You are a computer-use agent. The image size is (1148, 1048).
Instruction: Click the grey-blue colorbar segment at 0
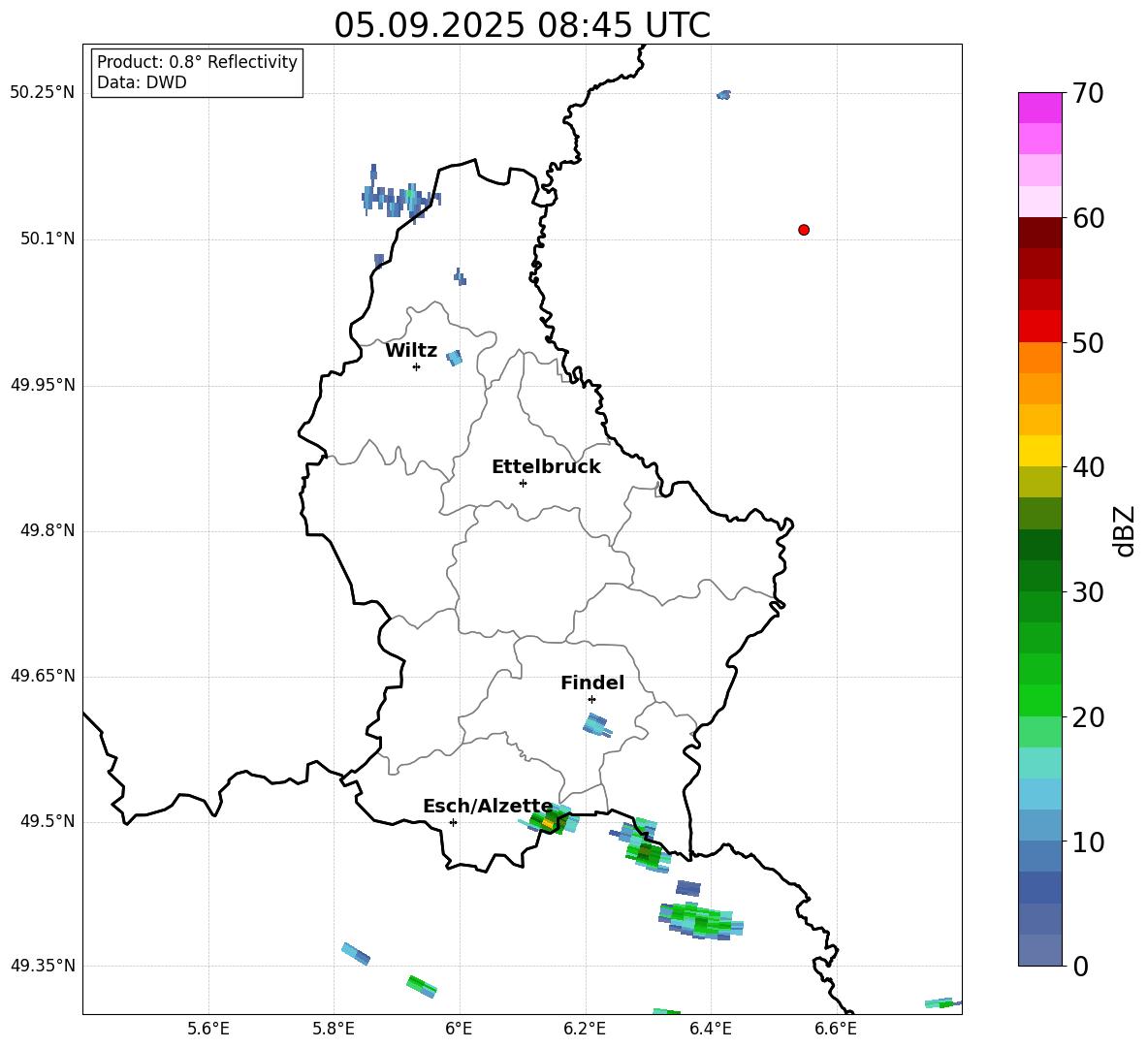[1039, 950]
